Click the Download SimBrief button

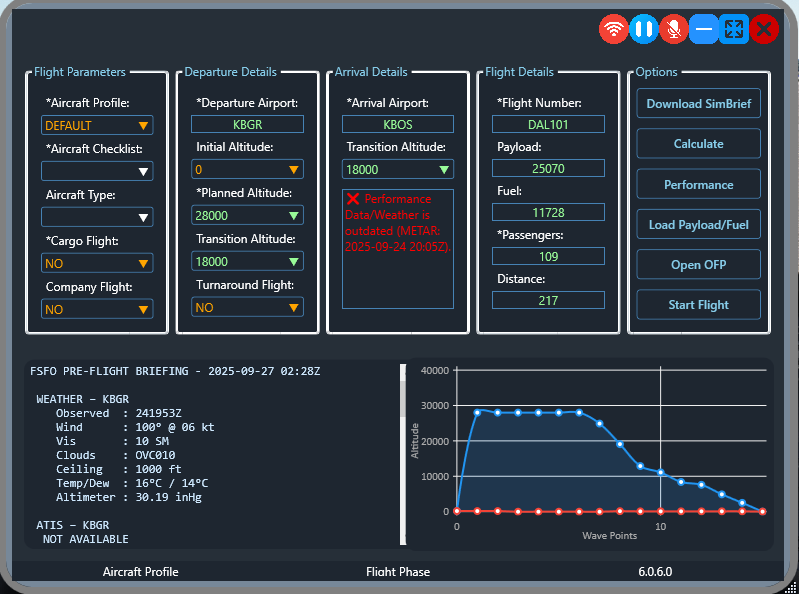point(698,104)
